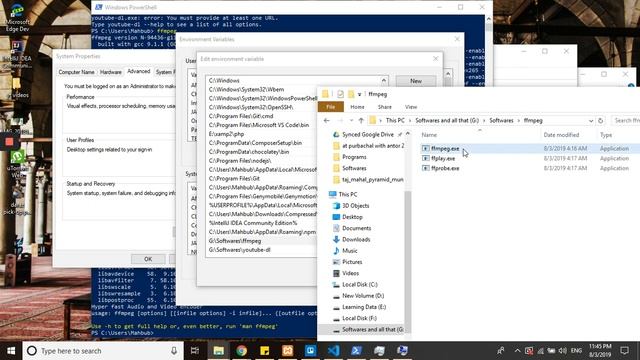The image size is (640, 360).
Task: Open the Windows Start menu
Action: pos(11,351)
